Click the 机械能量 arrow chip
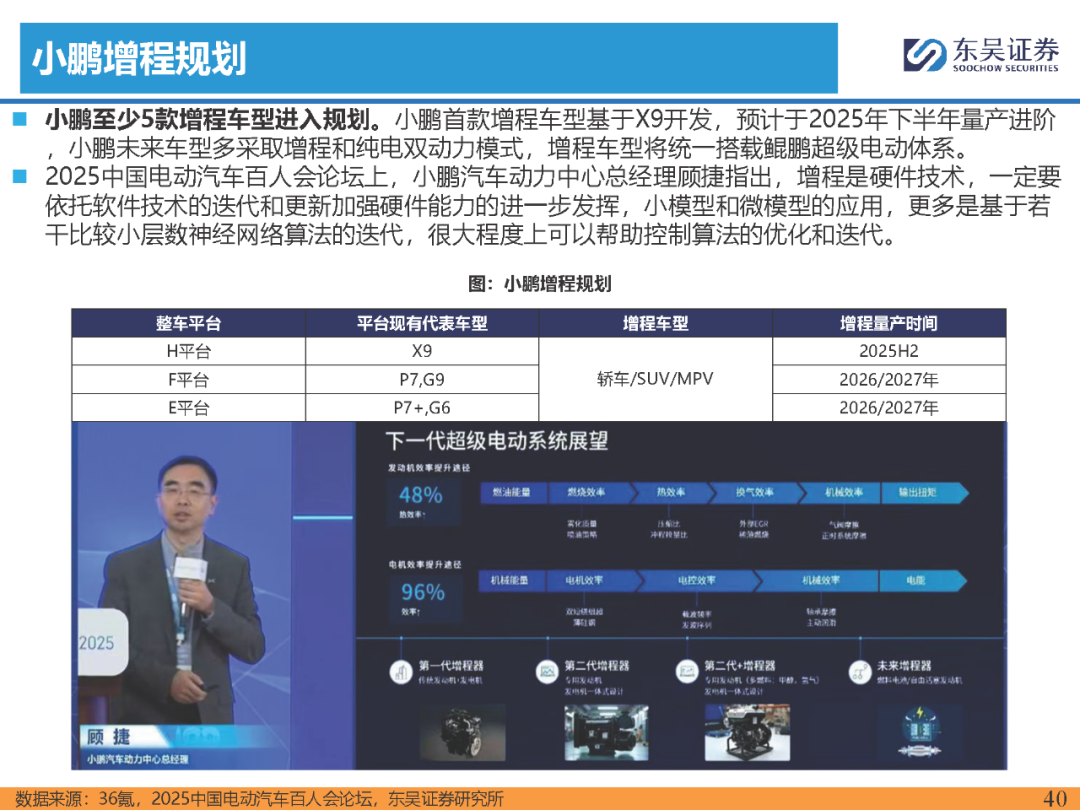Screen dimensions: 1080x810 [x=511, y=581]
